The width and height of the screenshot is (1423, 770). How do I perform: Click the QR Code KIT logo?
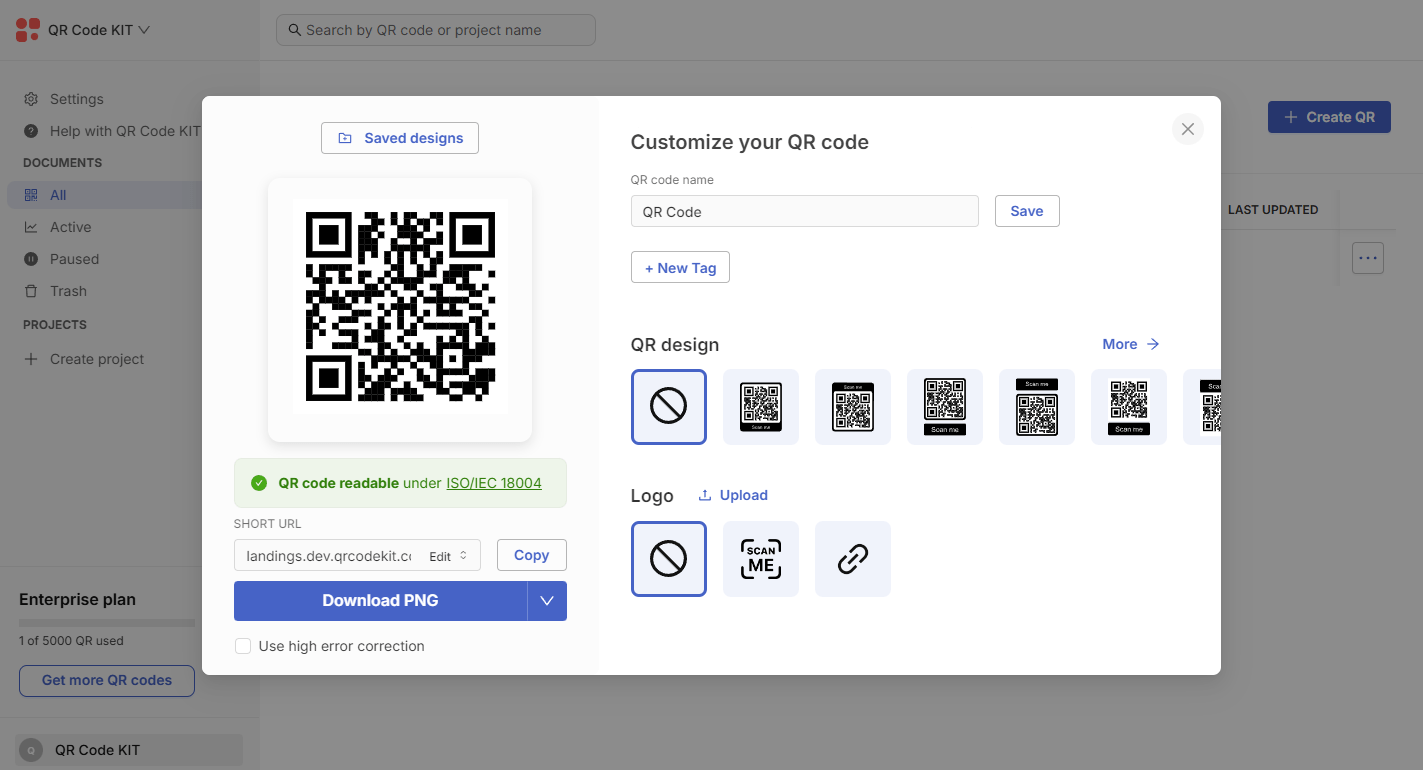coord(27,29)
